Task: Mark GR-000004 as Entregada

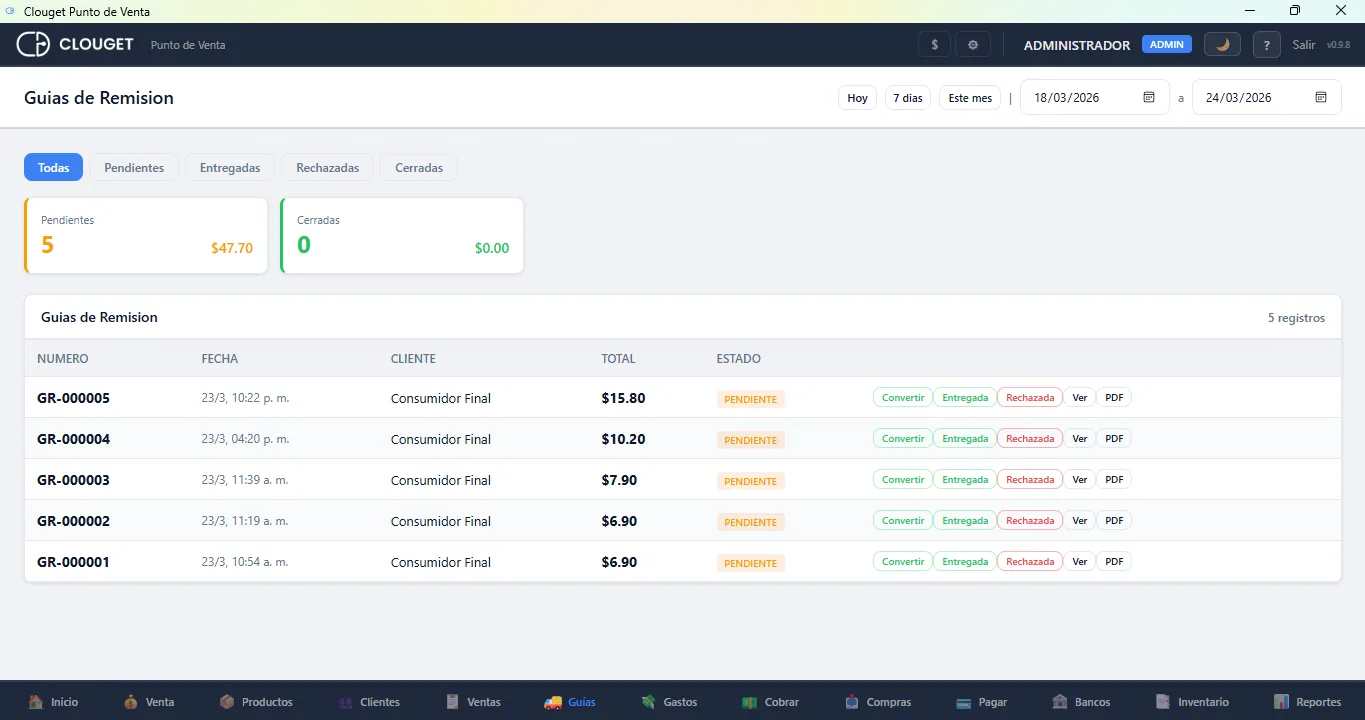Action: 965,439
